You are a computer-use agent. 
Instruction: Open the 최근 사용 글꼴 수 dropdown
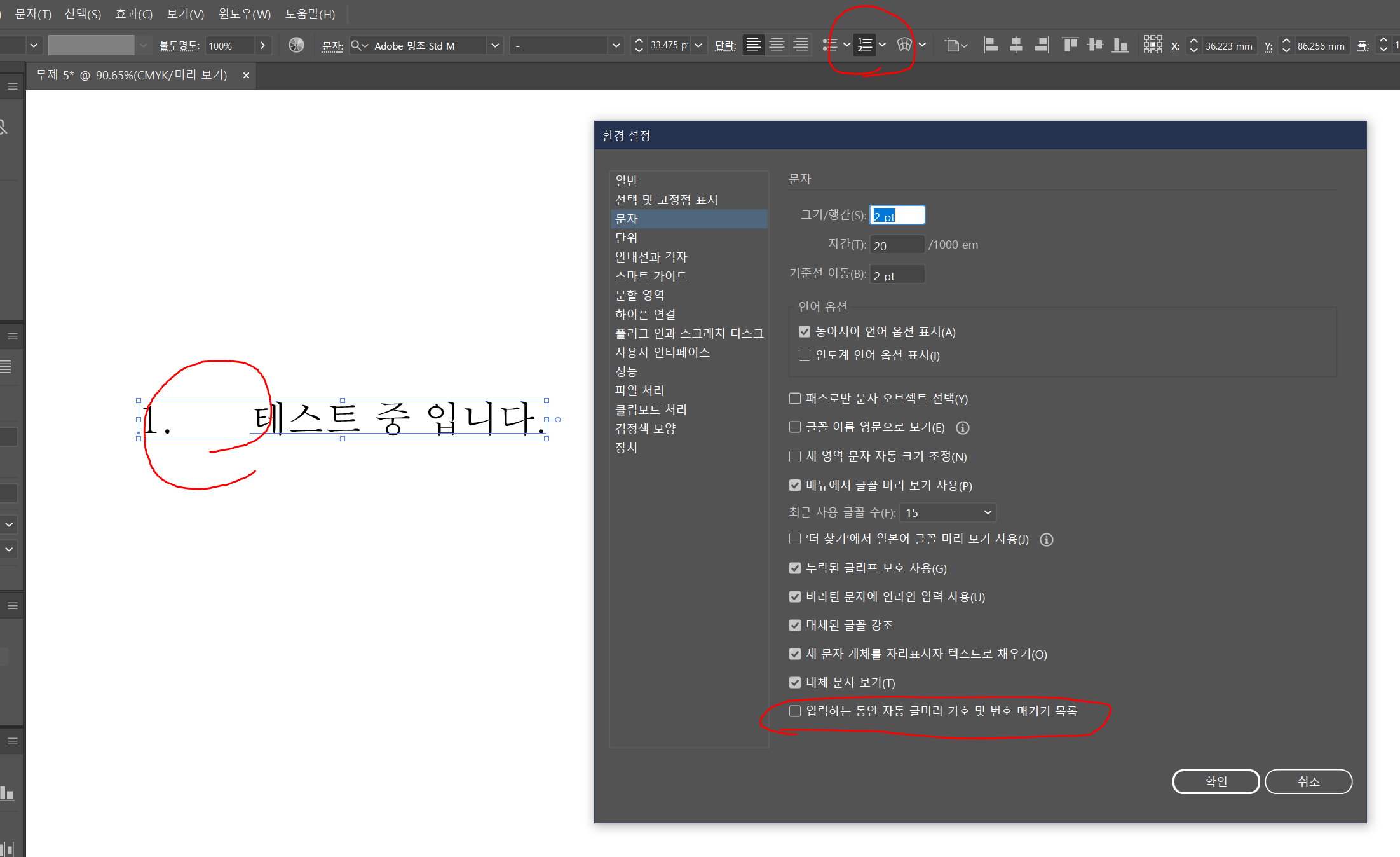[948, 512]
